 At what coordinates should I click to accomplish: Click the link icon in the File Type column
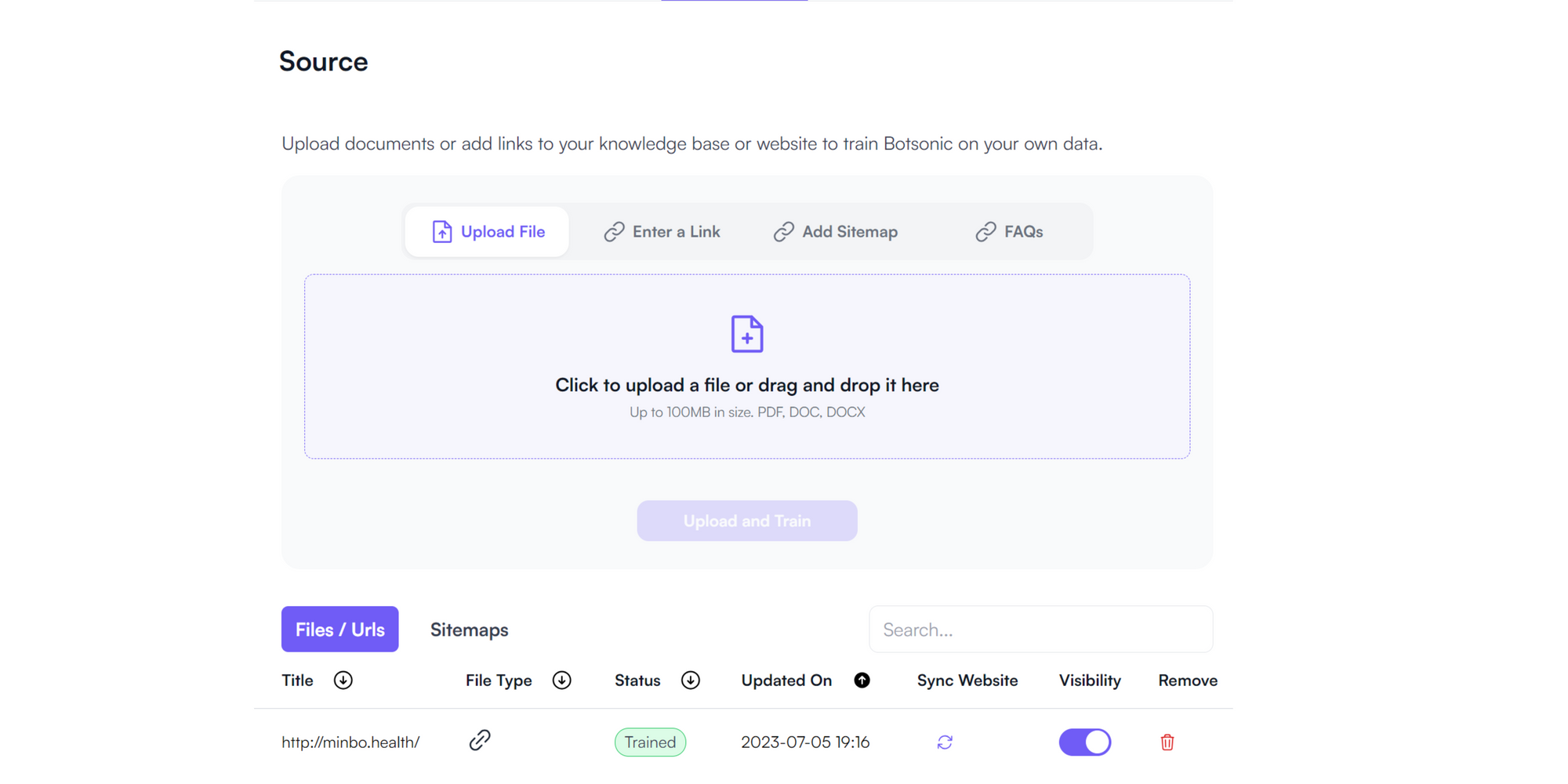point(480,739)
